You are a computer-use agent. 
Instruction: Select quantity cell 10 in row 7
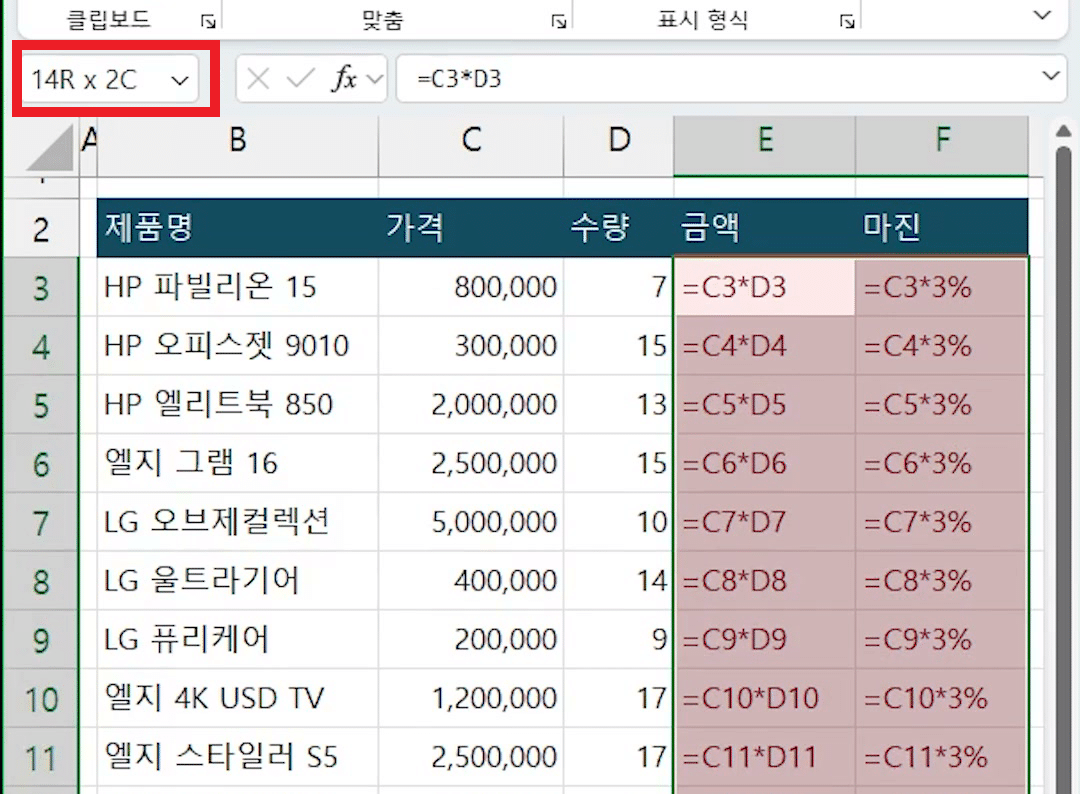(x=619, y=522)
